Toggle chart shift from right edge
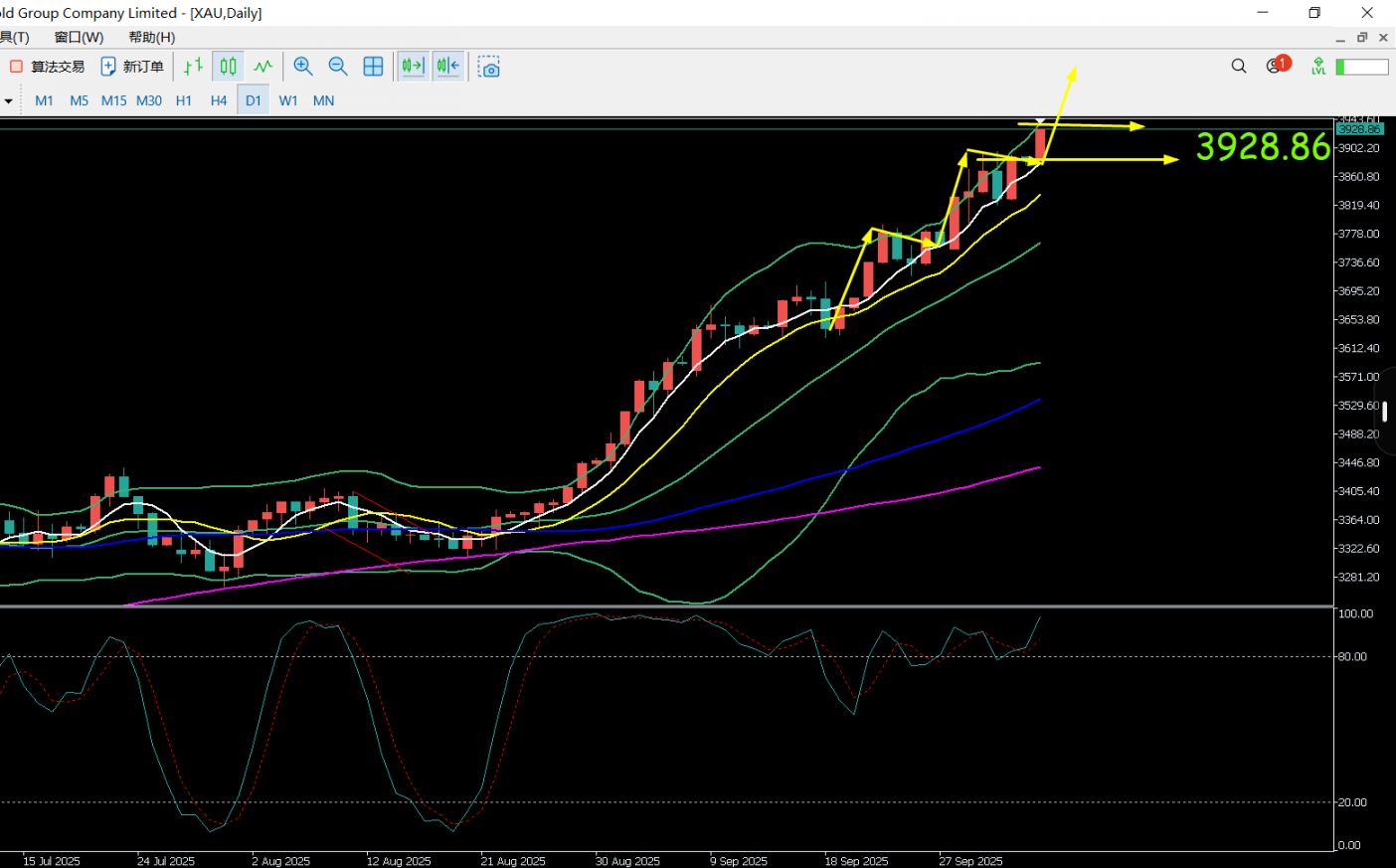The width and height of the screenshot is (1396, 868). (x=447, y=67)
